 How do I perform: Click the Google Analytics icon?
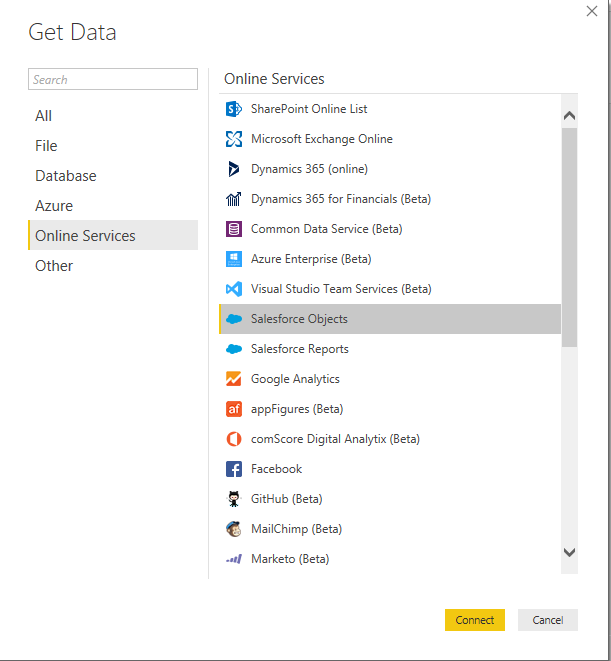[234, 379]
